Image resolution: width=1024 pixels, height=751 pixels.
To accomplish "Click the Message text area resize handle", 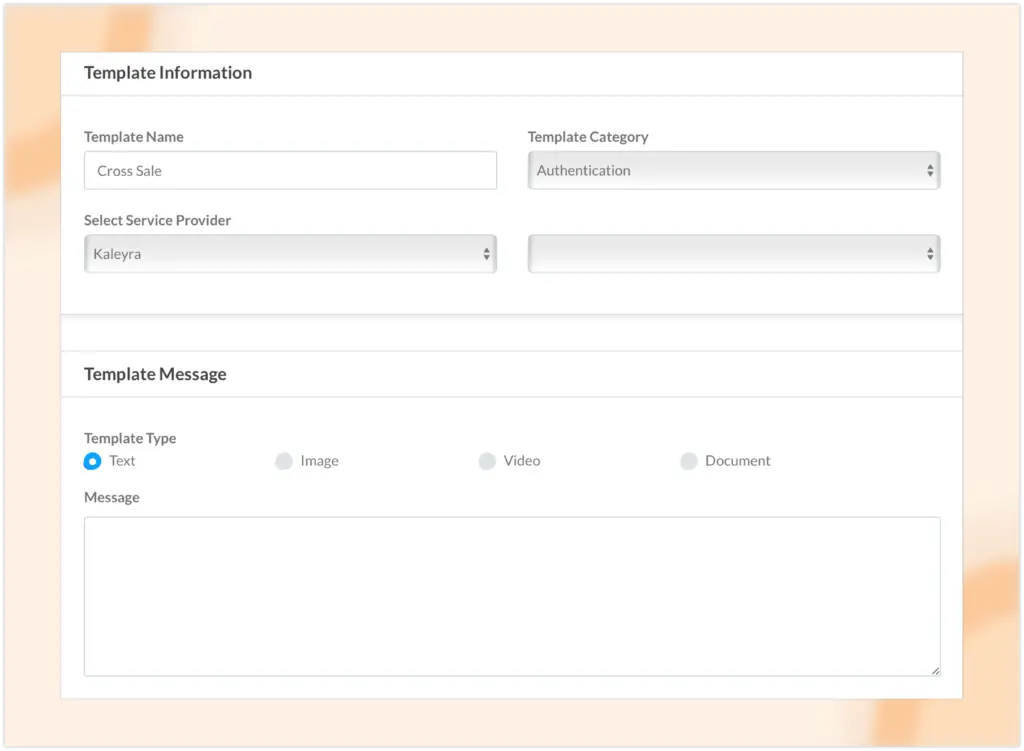I will click(935, 671).
